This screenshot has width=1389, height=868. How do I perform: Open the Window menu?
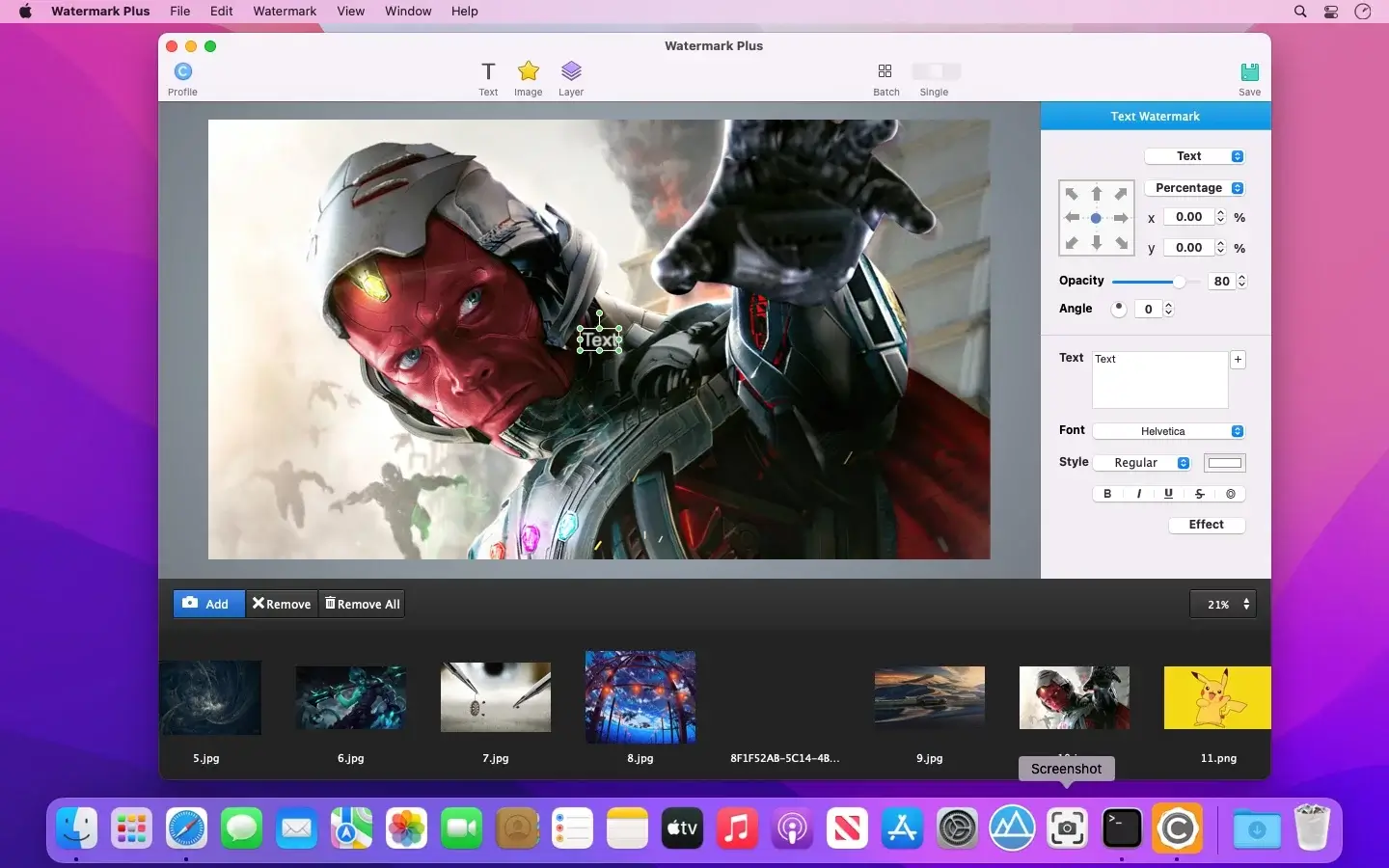[x=408, y=12]
